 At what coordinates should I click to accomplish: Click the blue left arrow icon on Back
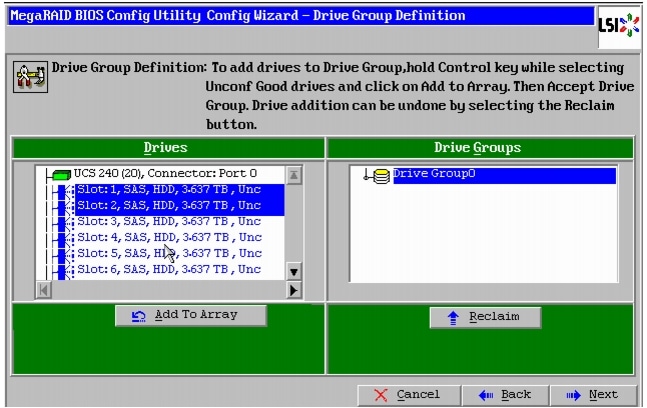(486, 396)
